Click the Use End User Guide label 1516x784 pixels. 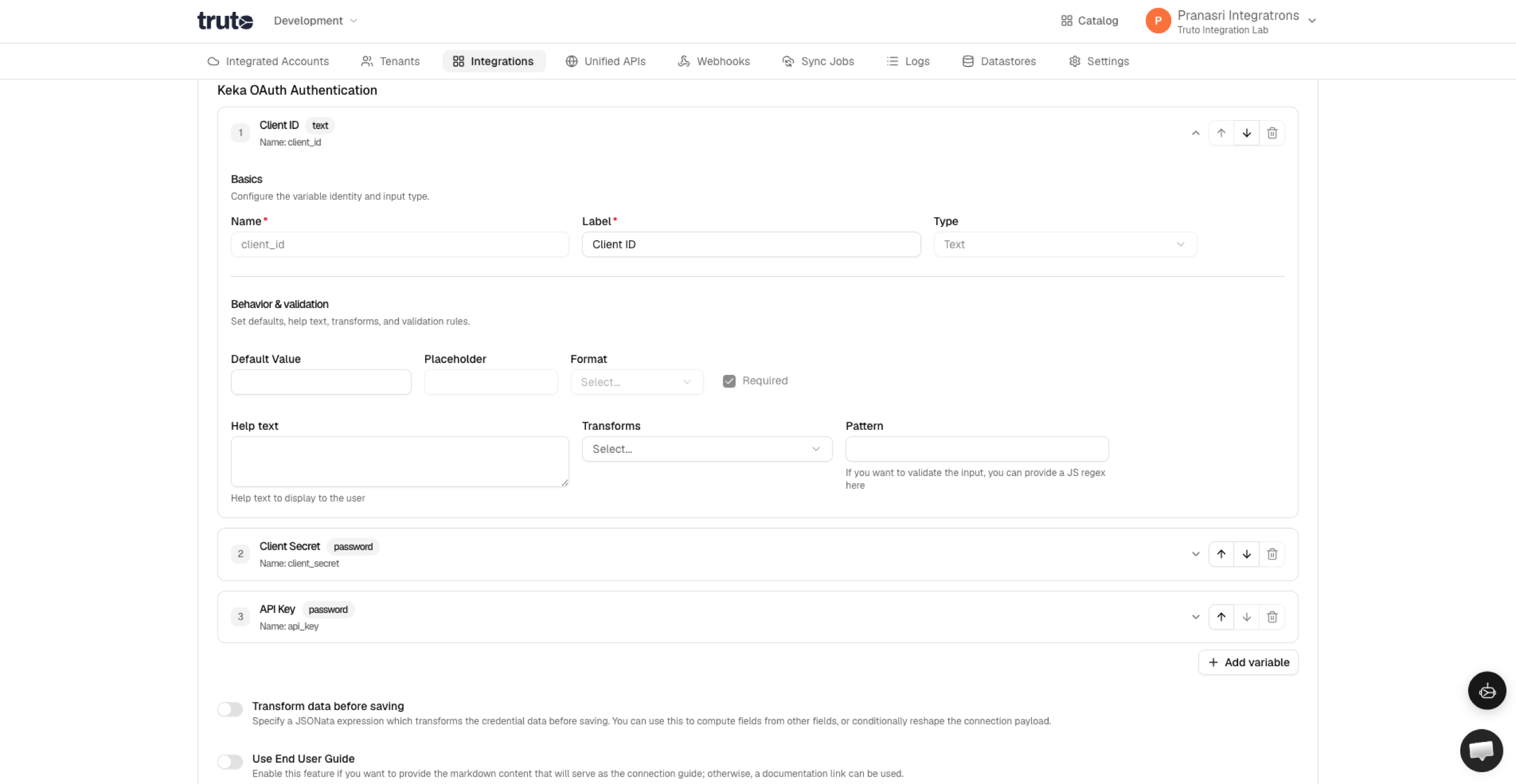coord(303,759)
